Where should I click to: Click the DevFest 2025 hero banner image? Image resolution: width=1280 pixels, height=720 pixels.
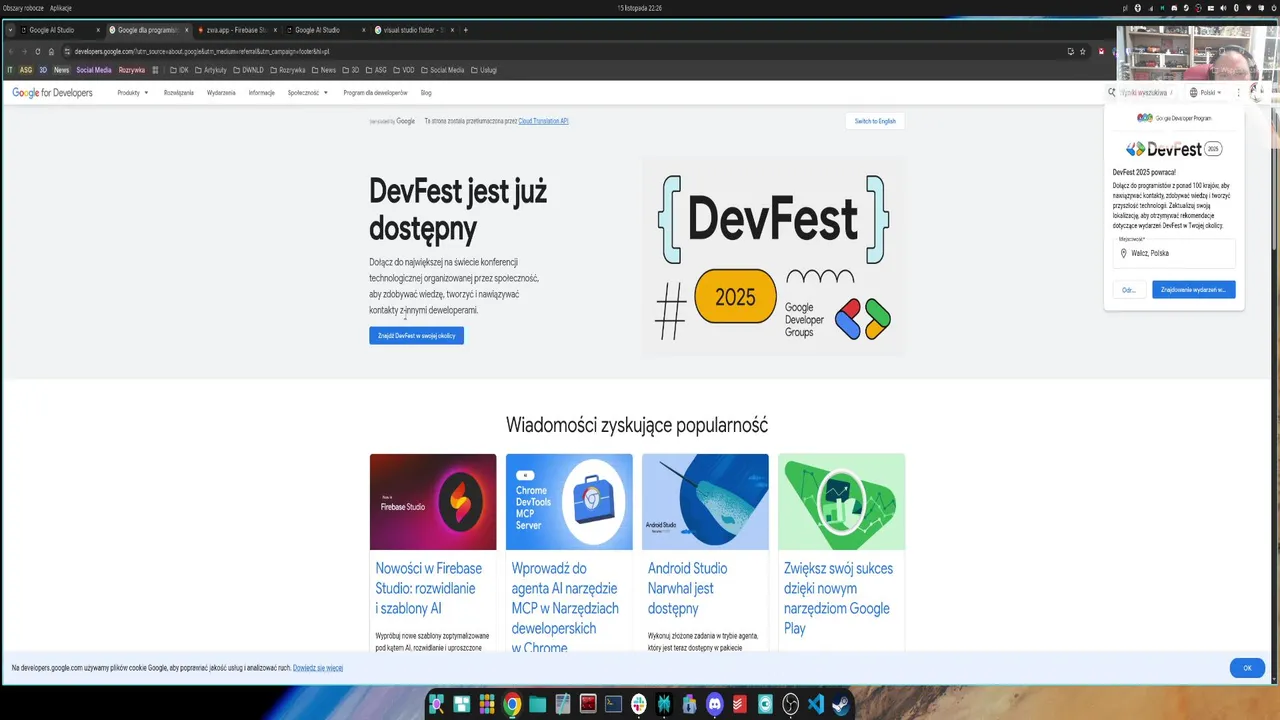click(x=773, y=256)
